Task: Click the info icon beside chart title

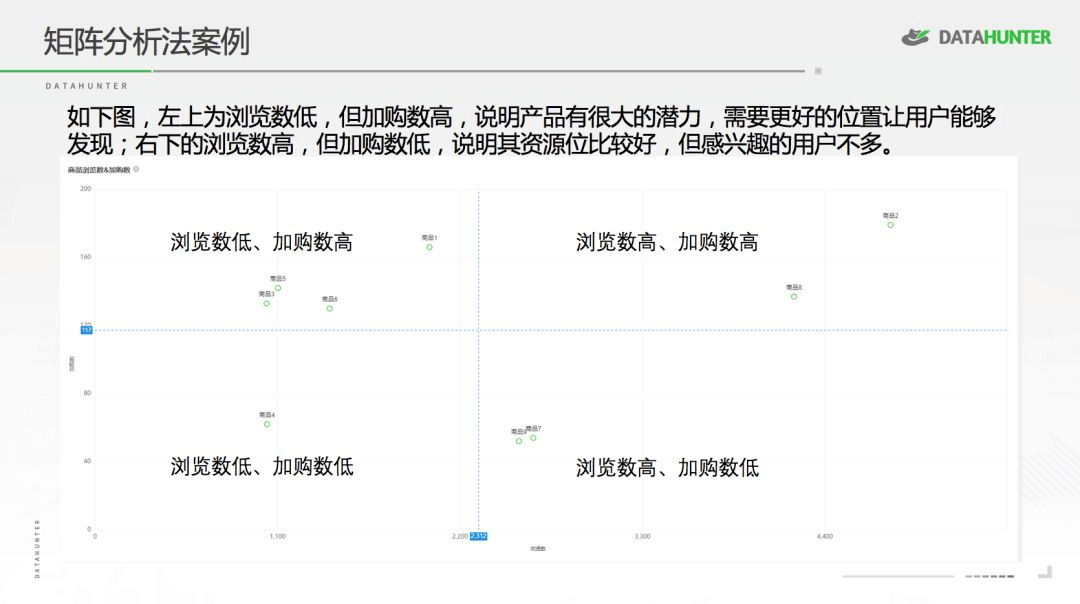Action: [136, 169]
